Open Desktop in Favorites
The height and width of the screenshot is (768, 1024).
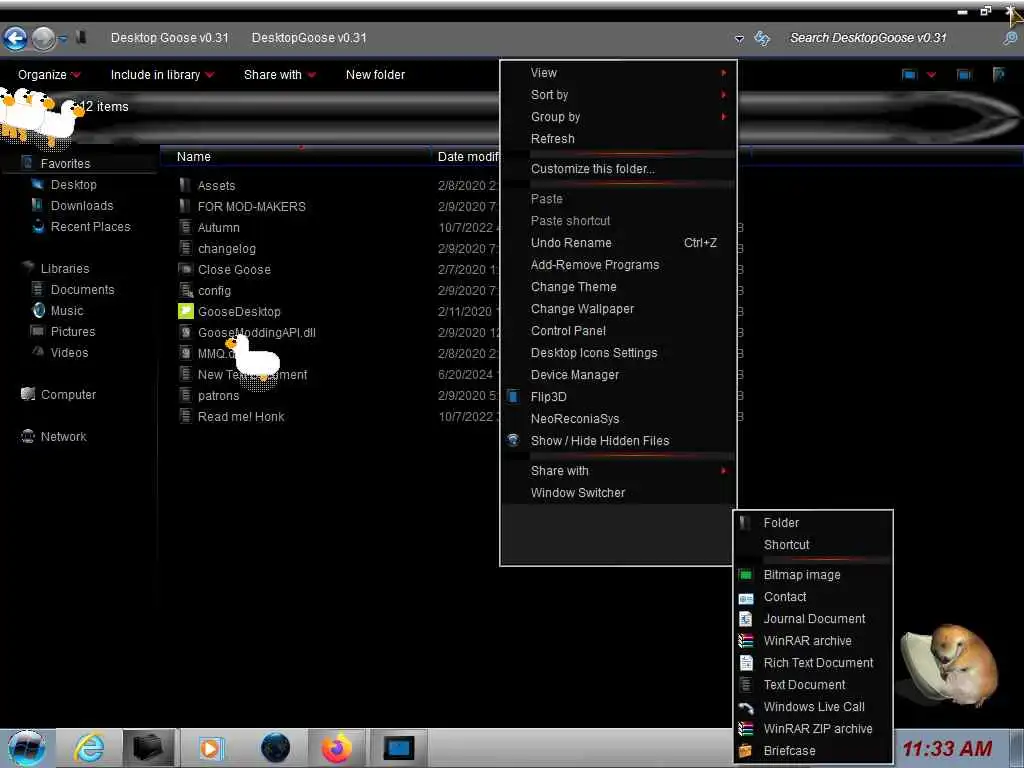73,185
